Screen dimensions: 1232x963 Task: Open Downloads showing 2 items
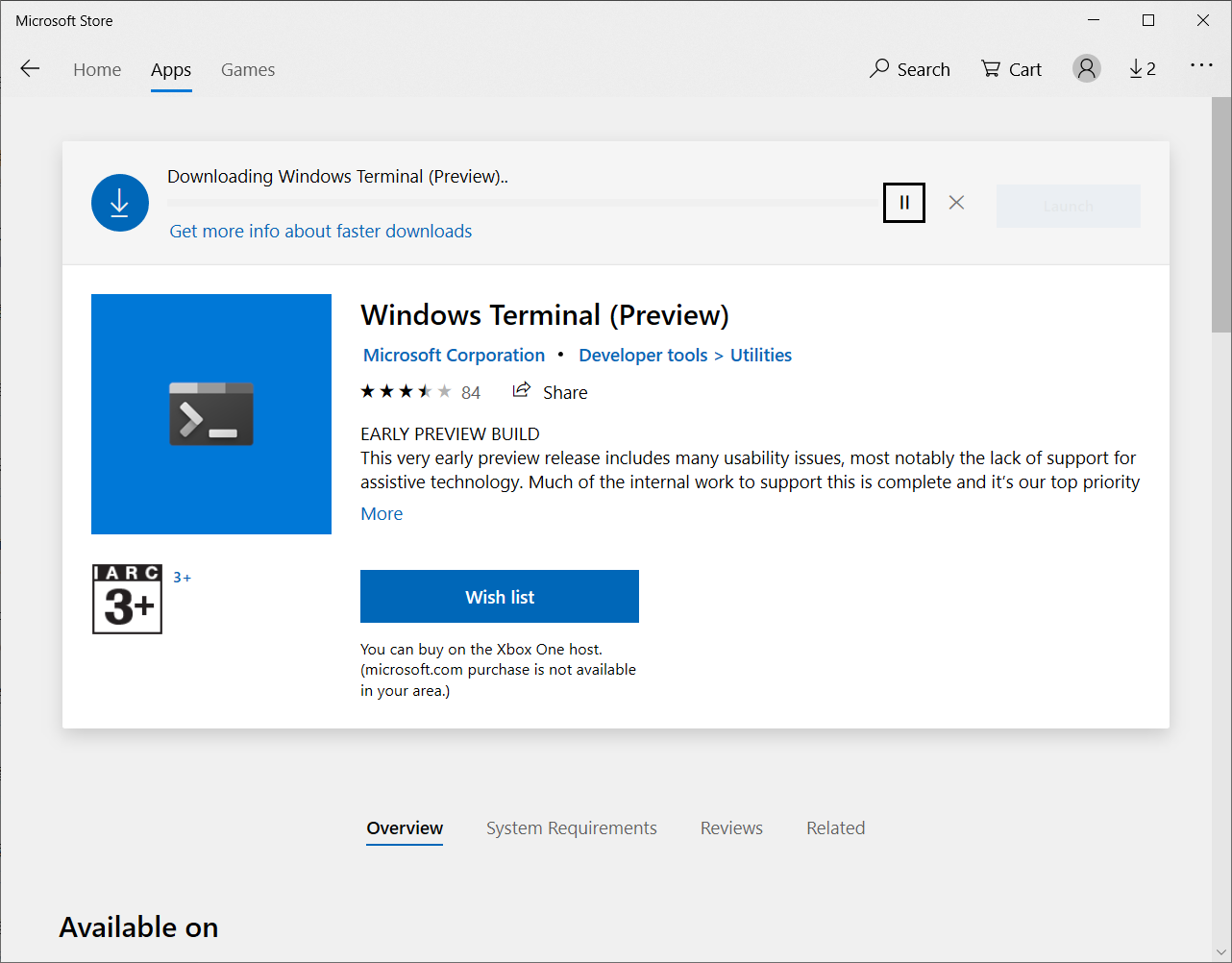(x=1142, y=68)
